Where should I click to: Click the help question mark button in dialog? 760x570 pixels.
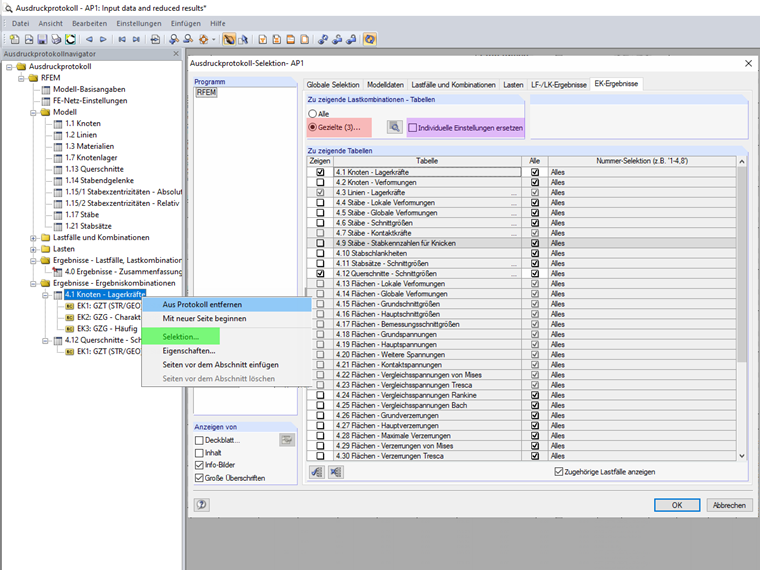(x=202, y=505)
